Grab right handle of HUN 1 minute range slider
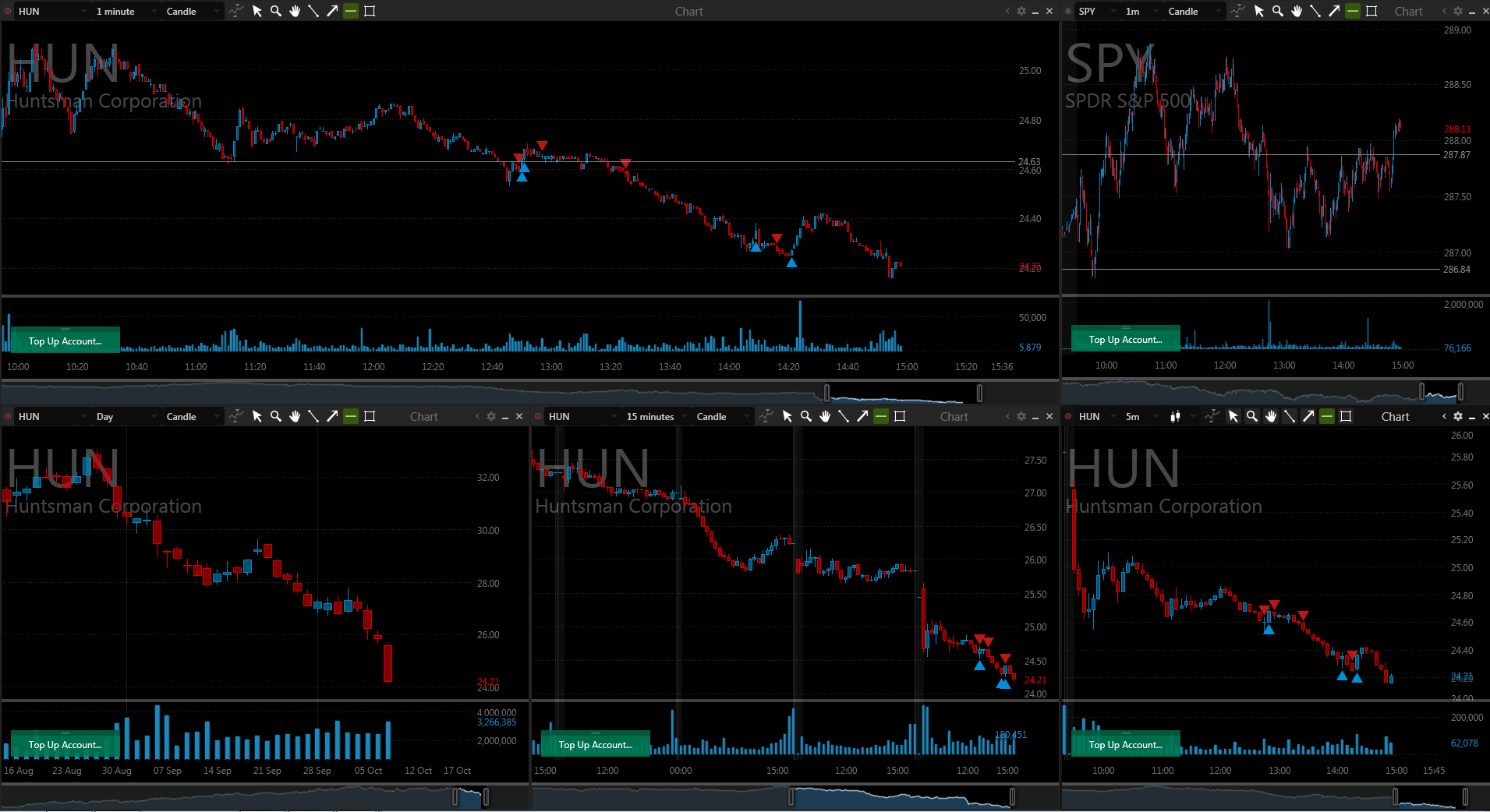1490x812 pixels. pyautogui.click(x=979, y=393)
